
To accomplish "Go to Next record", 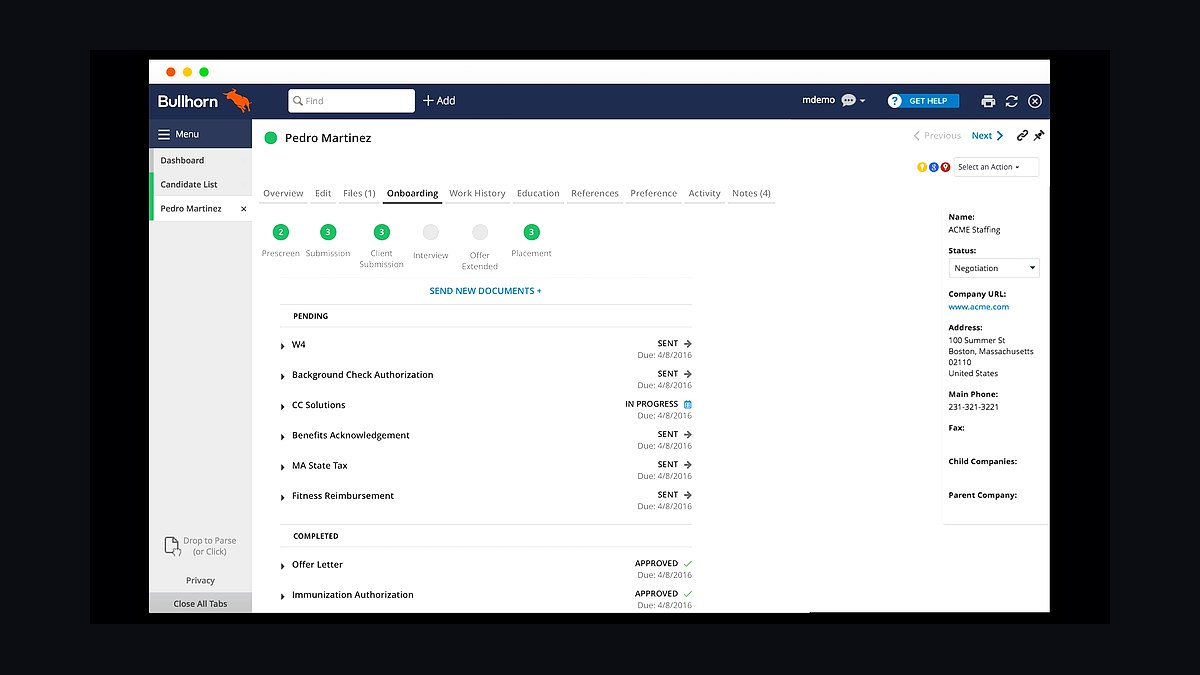I will [x=987, y=136].
